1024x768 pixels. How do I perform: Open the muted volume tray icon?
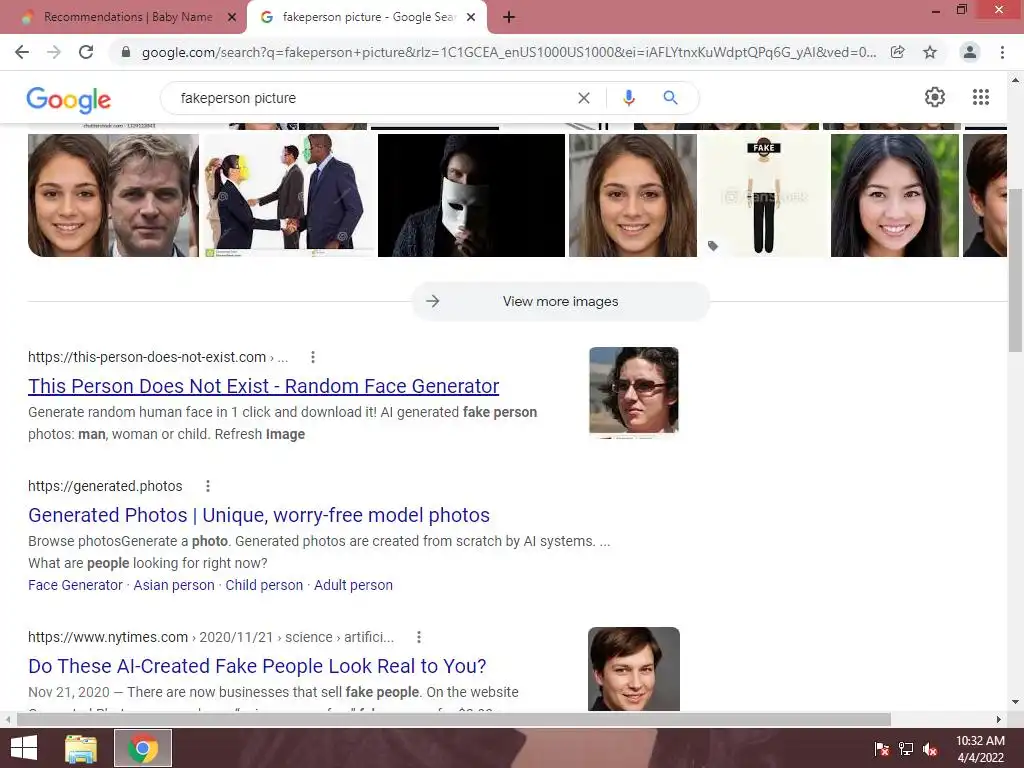point(929,750)
